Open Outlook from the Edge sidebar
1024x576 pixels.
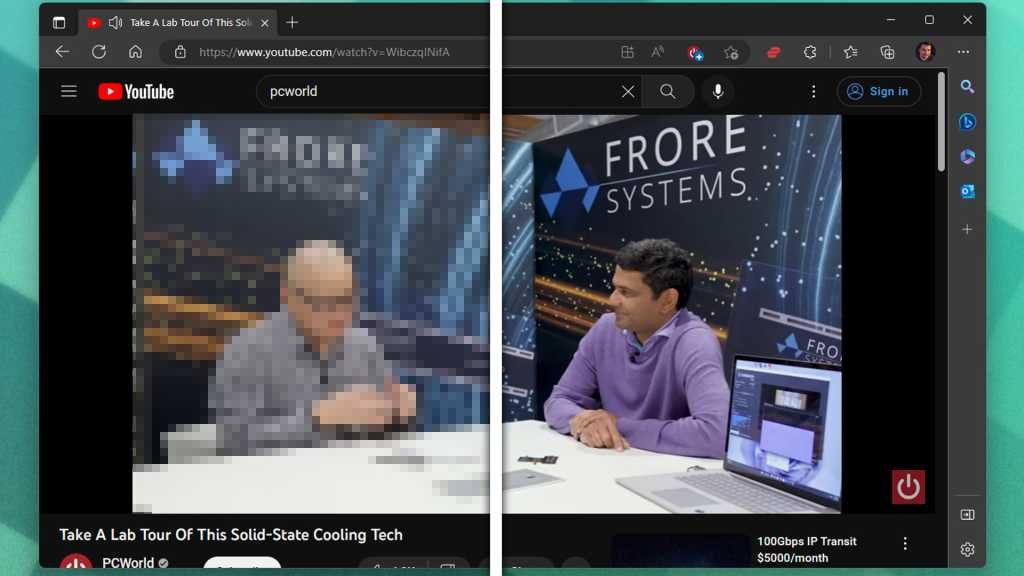coord(967,191)
